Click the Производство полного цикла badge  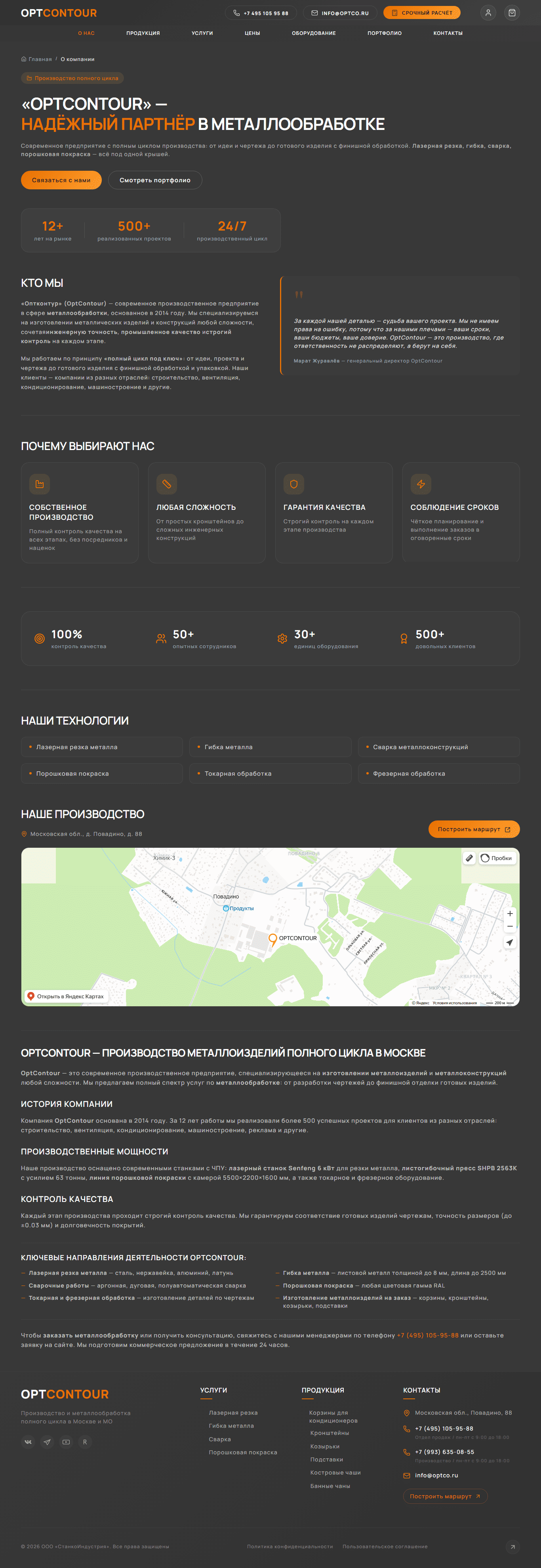pyautogui.click(x=72, y=78)
